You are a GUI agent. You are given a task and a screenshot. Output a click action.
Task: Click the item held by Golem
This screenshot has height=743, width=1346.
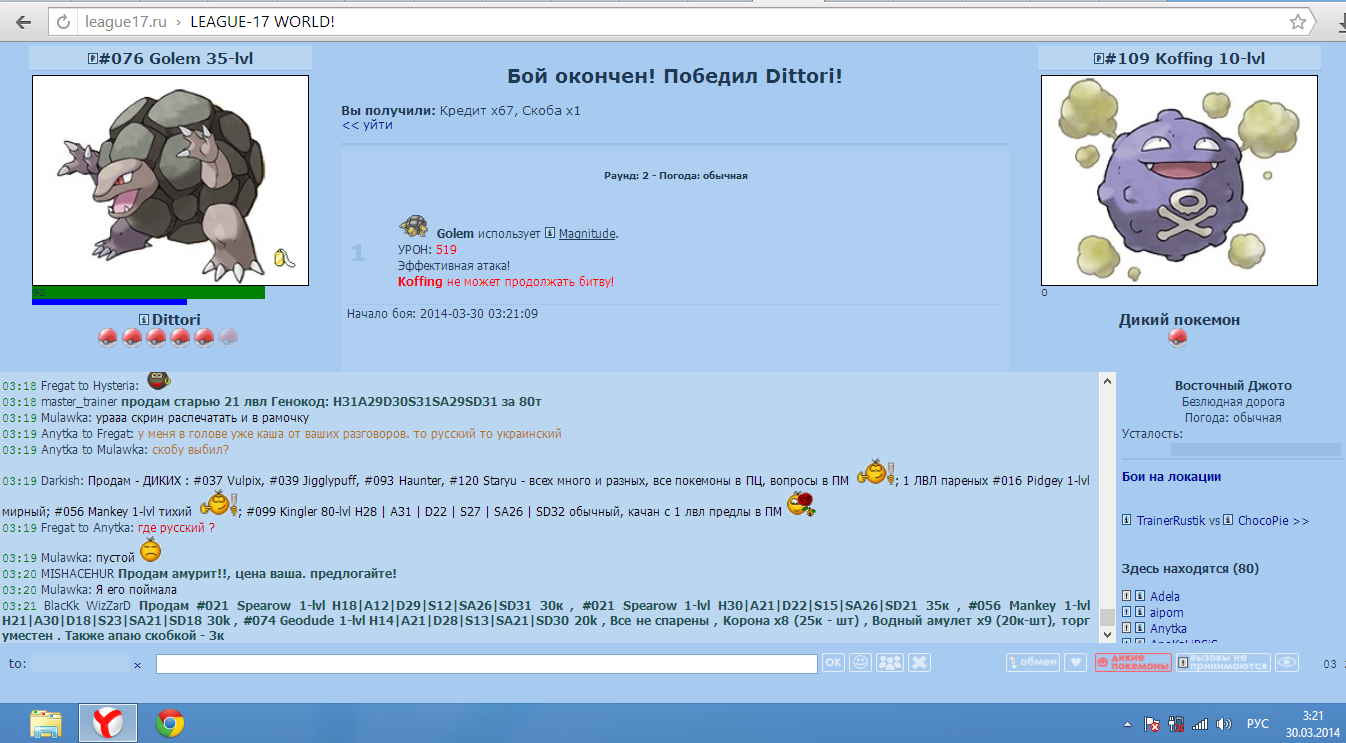284,259
